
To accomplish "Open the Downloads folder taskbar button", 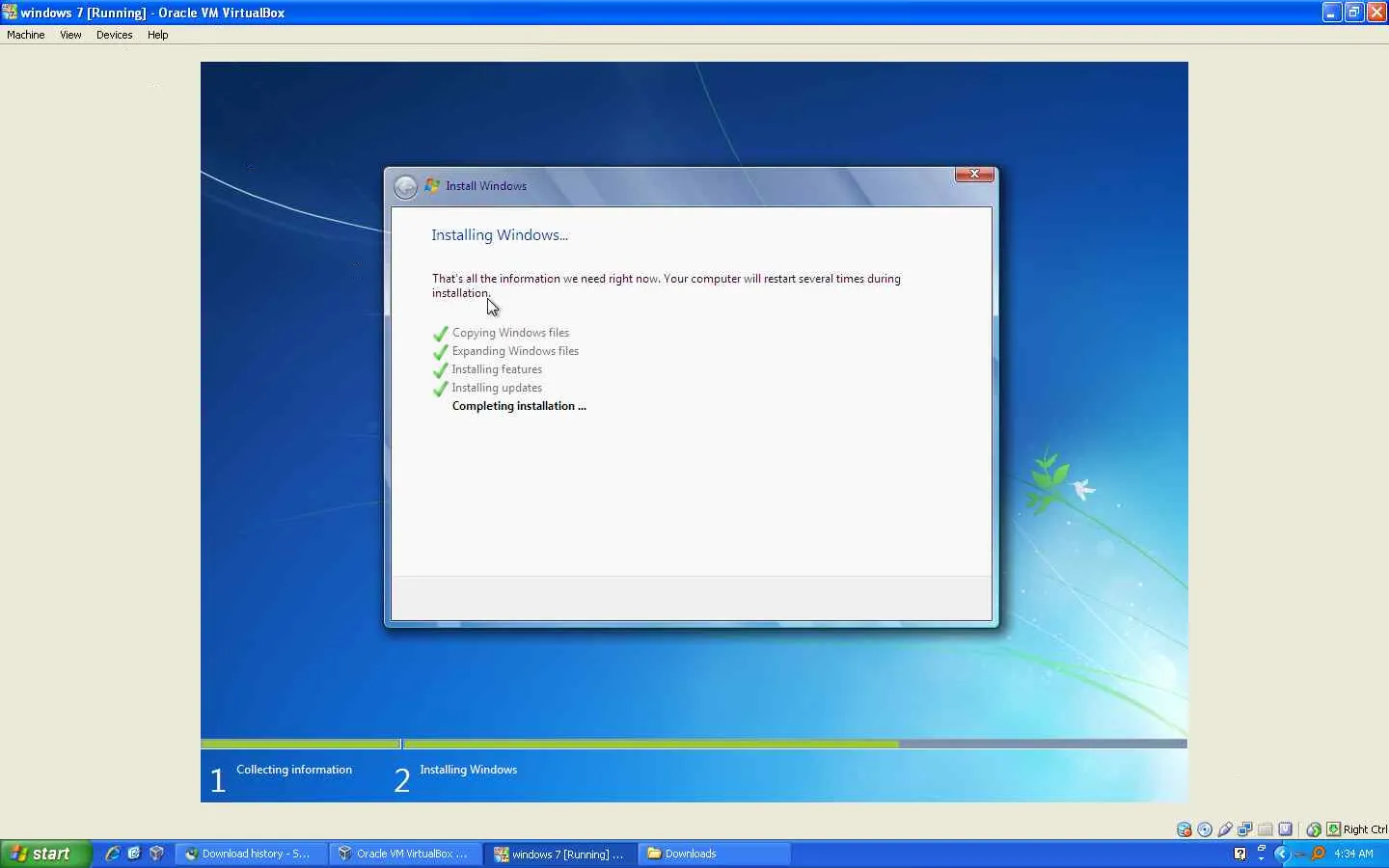I will pos(715,854).
